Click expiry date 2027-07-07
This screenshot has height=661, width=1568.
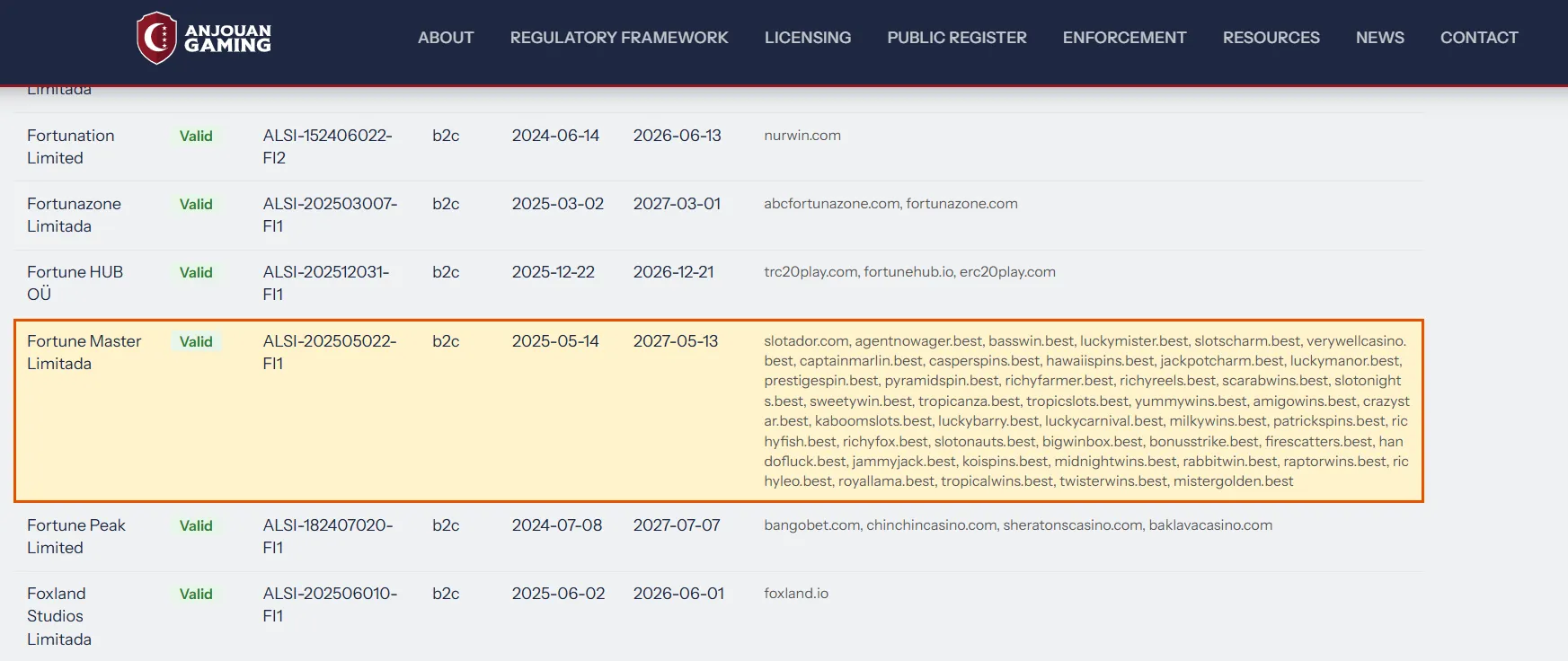click(x=677, y=525)
